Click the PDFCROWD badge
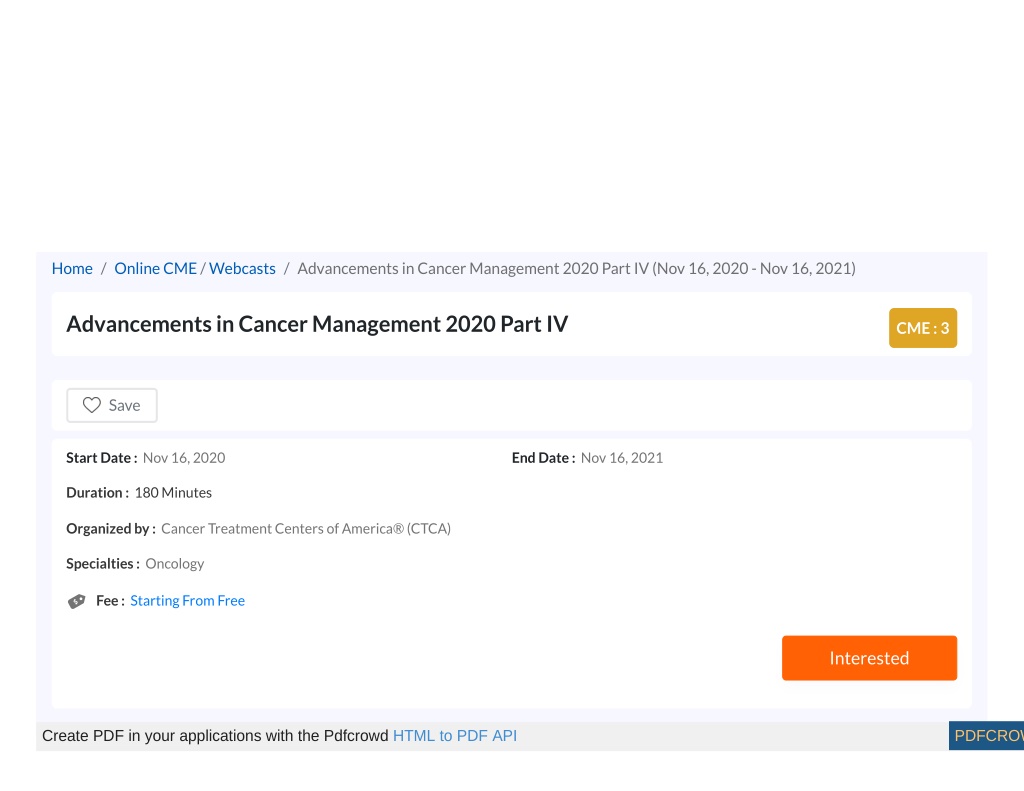The height and width of the screenshot is (791, 1024). (x=986, y=735)
